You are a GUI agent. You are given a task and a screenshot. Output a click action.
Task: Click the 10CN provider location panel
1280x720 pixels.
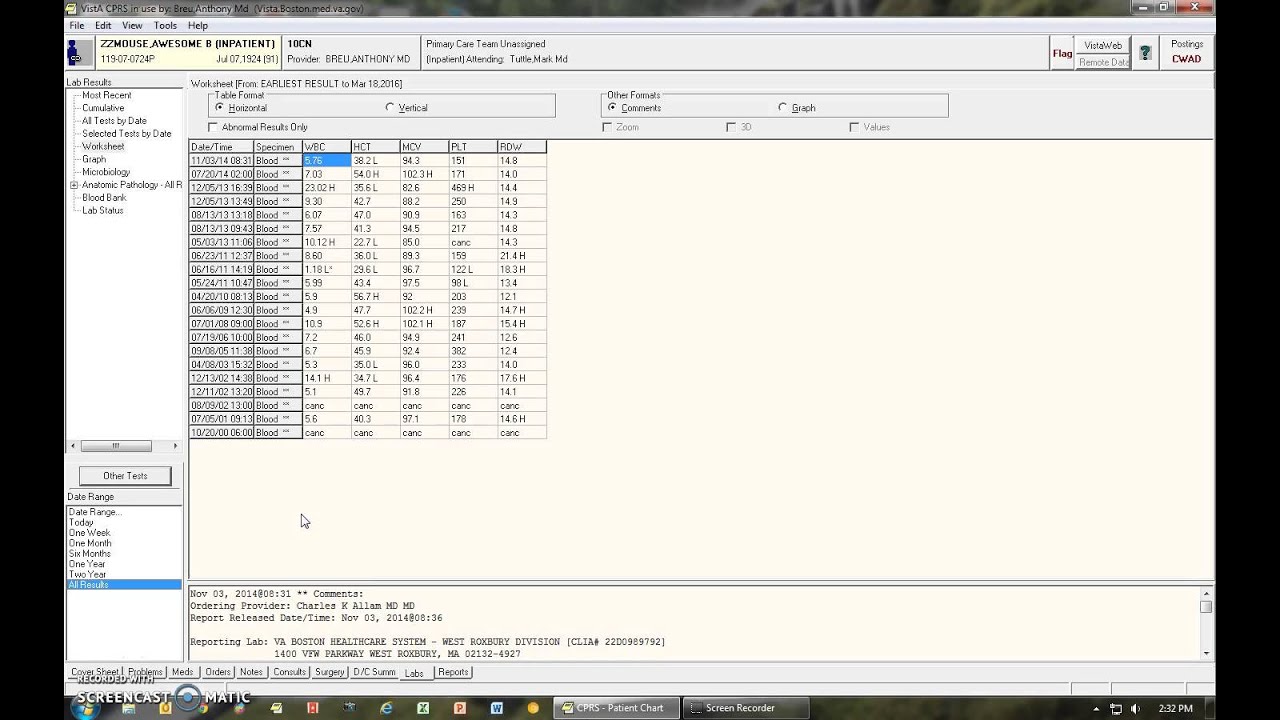(351, 52)
